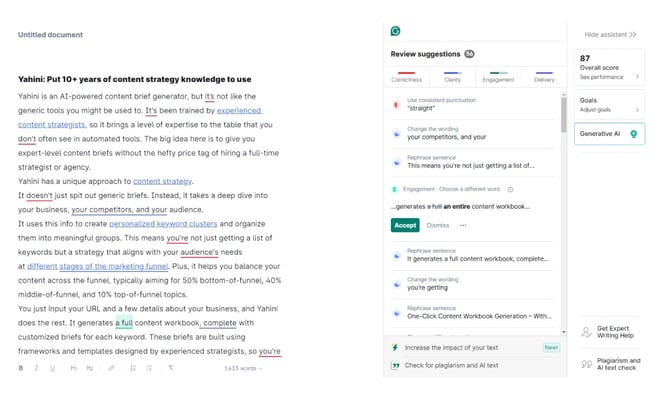Insert a link with the chain icon
The width and height of the screenshot is (666, 400).
111,368
